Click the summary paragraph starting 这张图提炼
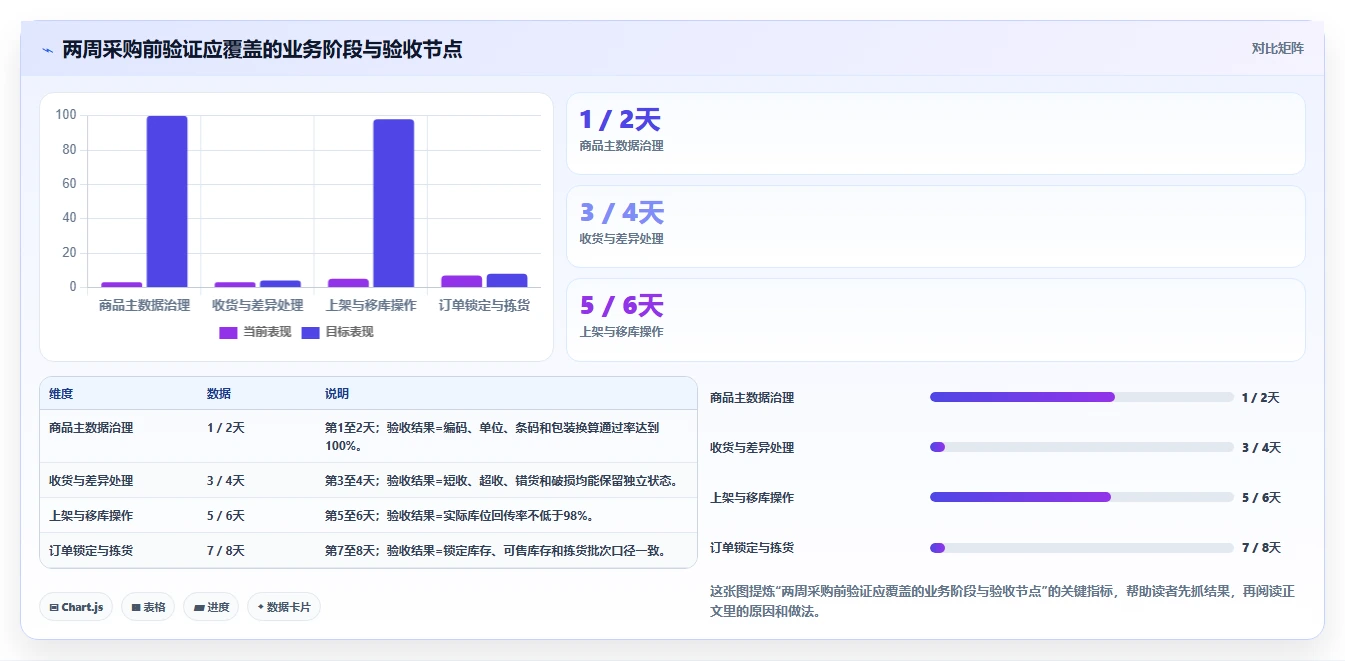Viewport: 1345px width, 661px height. 1002,601
